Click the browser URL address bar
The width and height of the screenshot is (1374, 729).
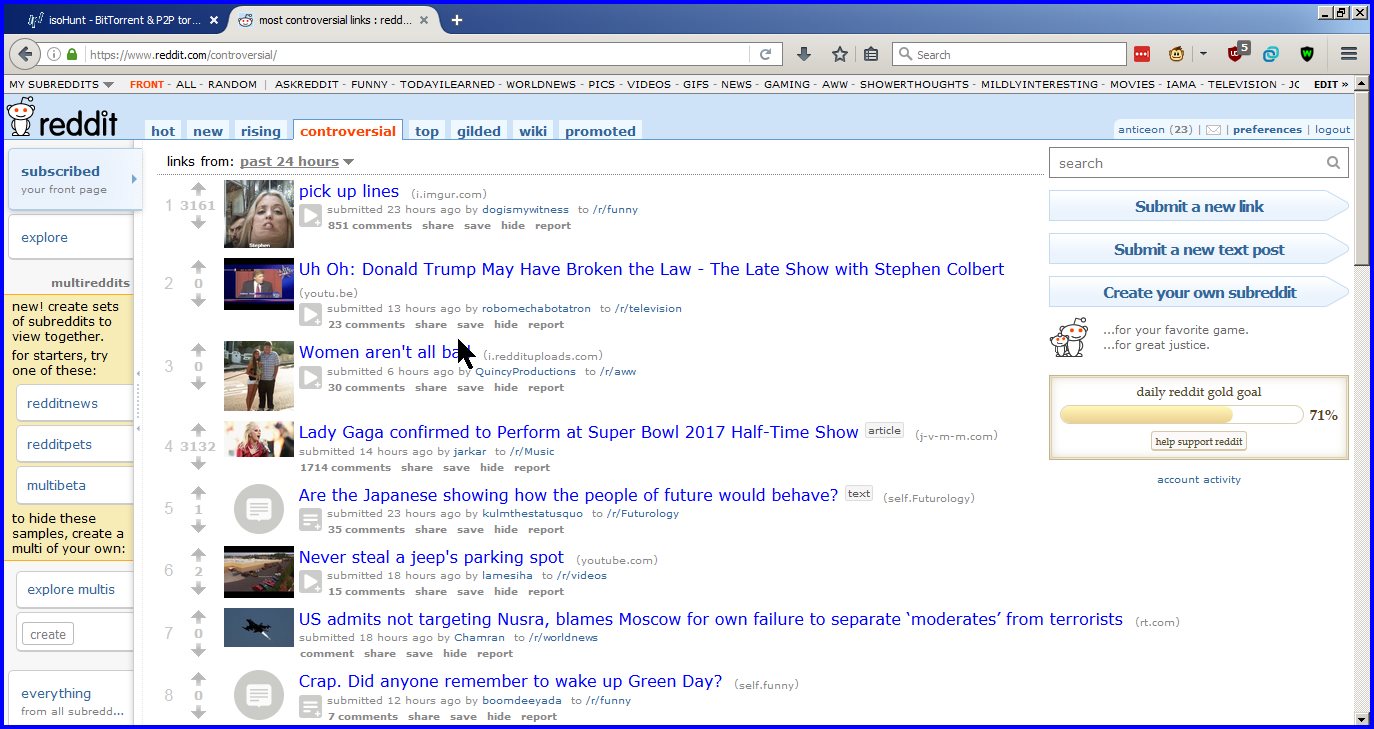point(416,54)
